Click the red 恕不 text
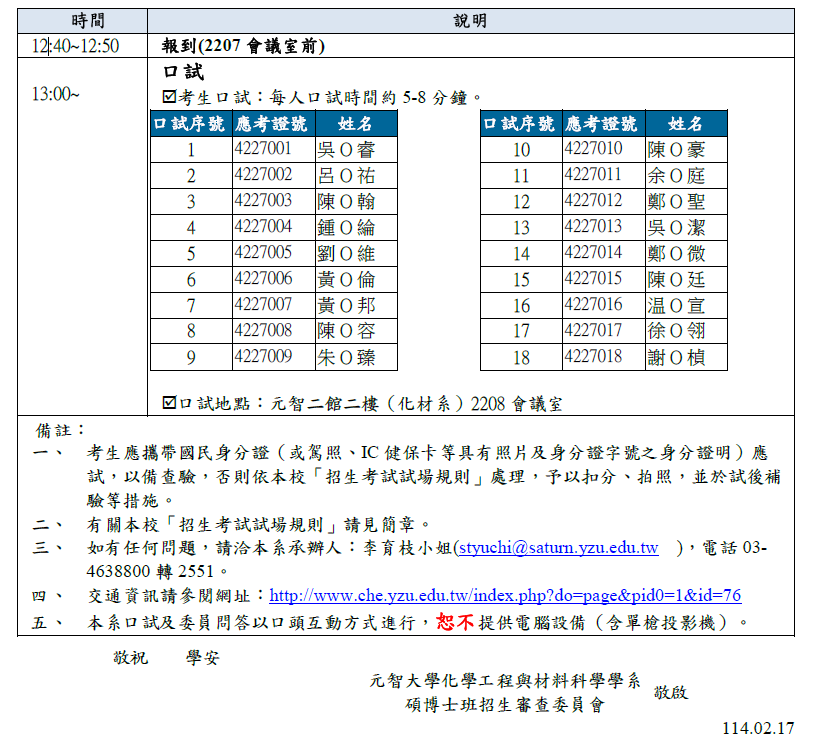This screenshot has height=738, width=814. click(455, 621)
